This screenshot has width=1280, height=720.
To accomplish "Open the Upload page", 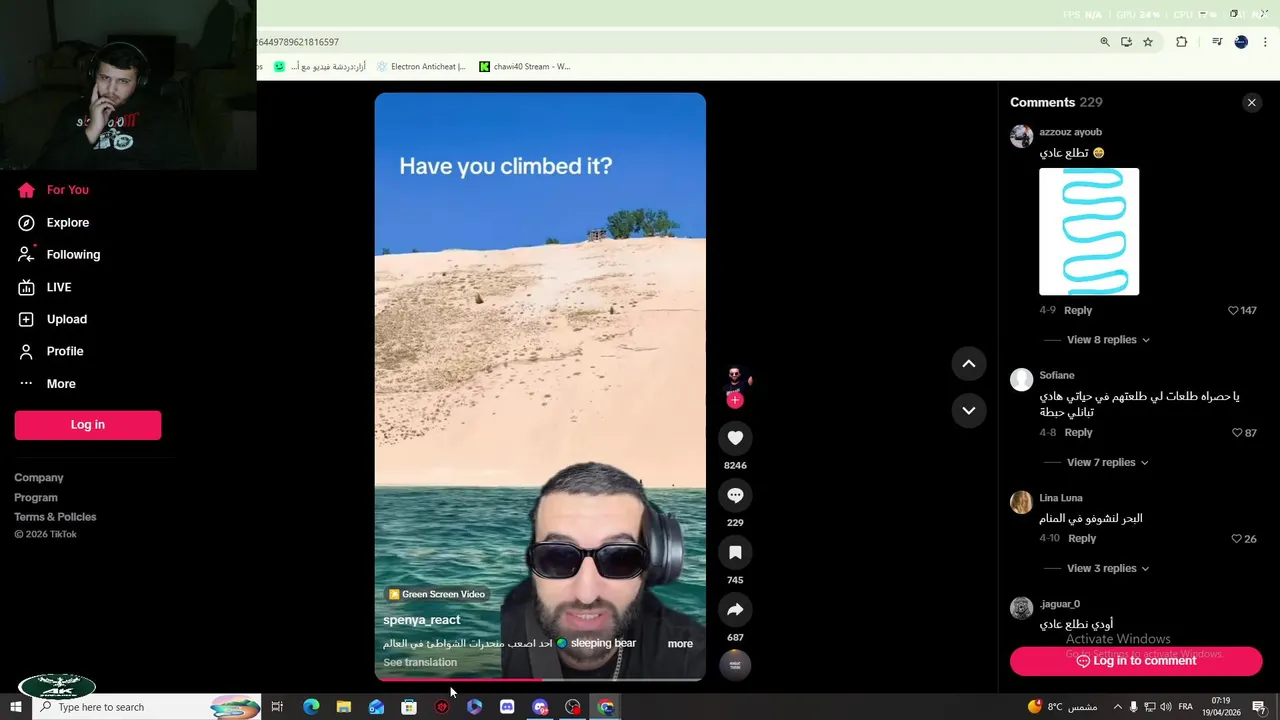I will (66, 319).
